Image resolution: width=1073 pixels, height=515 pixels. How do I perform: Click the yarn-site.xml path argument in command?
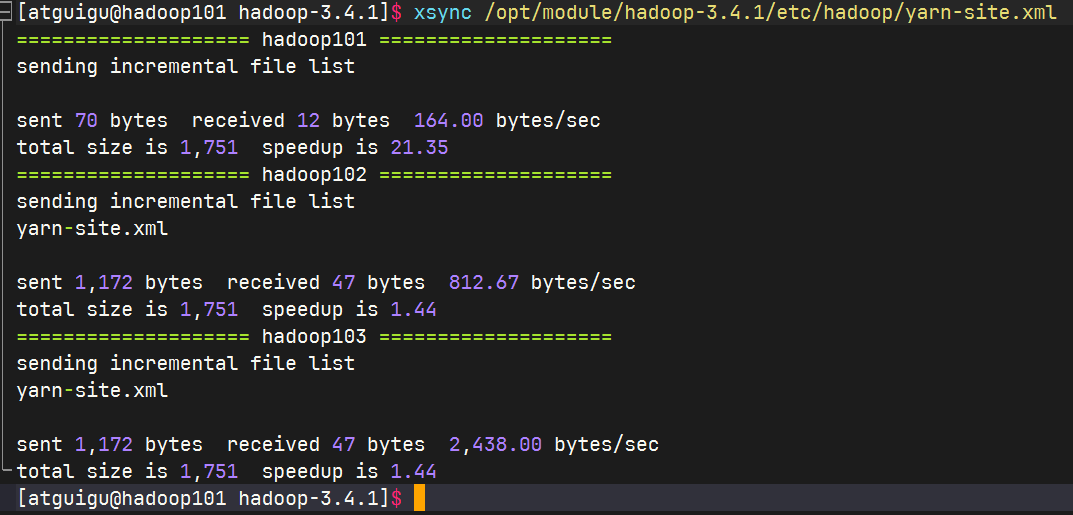pos(771,12)
